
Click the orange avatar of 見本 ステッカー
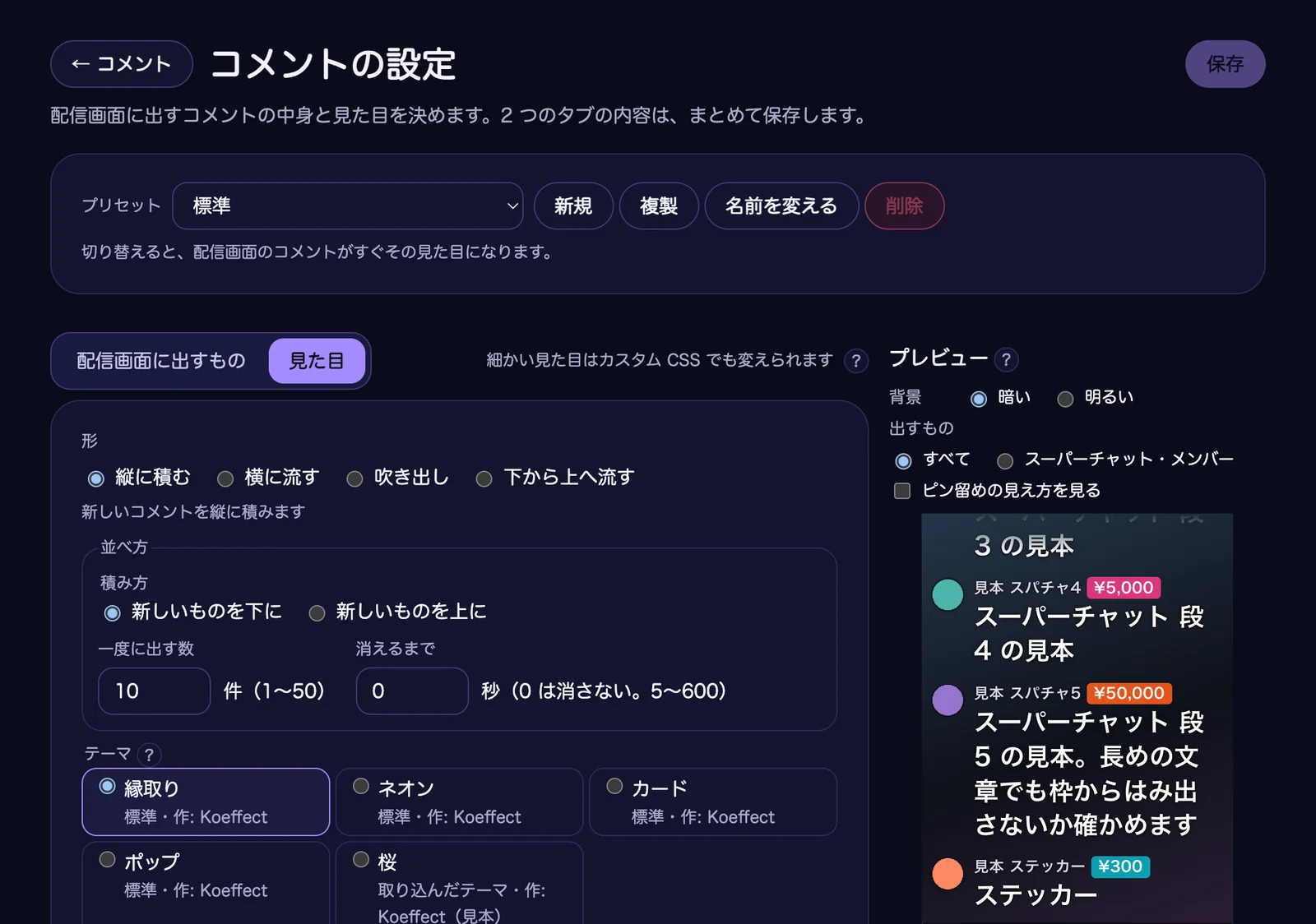coord(948,873)
